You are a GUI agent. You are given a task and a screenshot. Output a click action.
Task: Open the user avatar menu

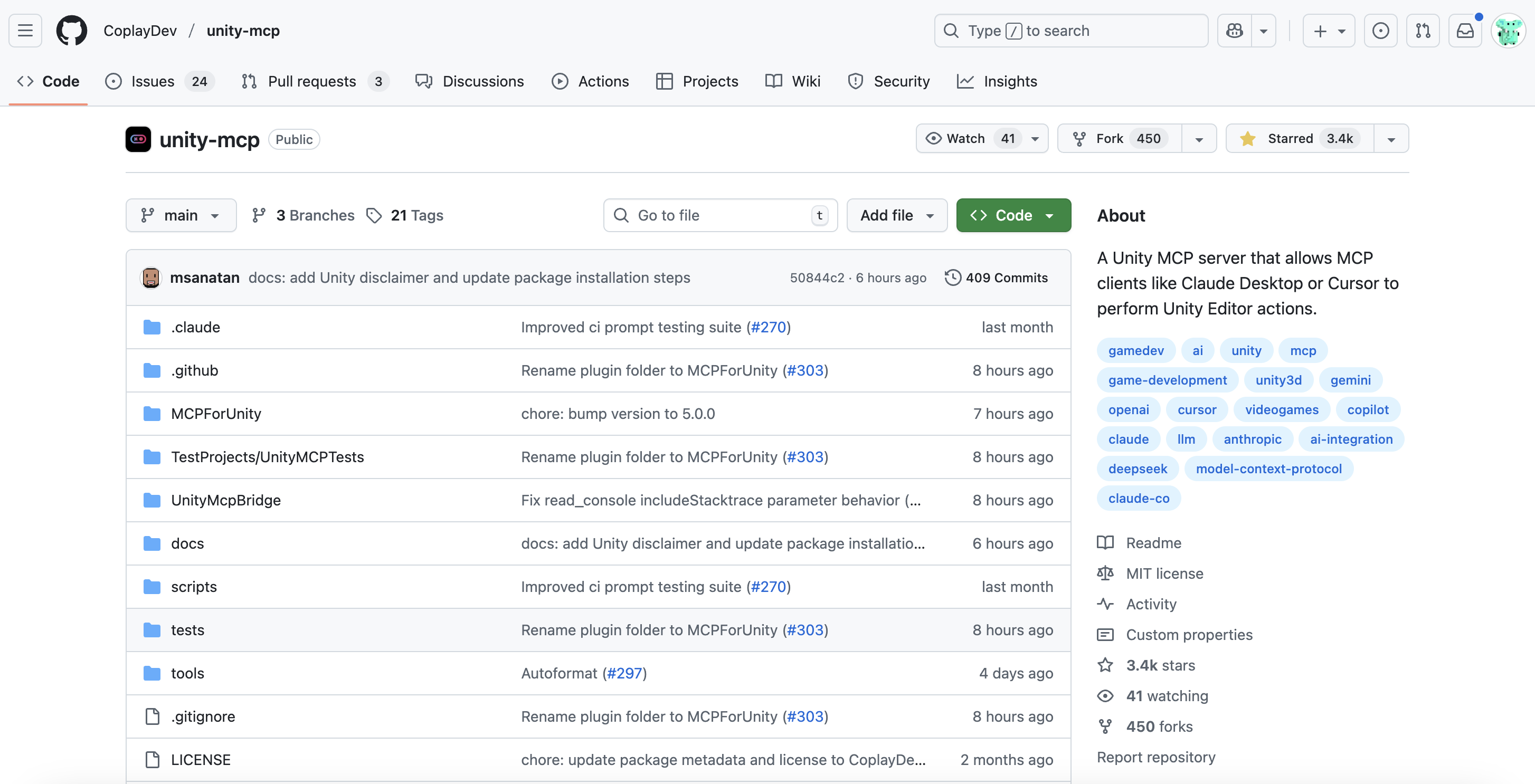click(1508, 31)
